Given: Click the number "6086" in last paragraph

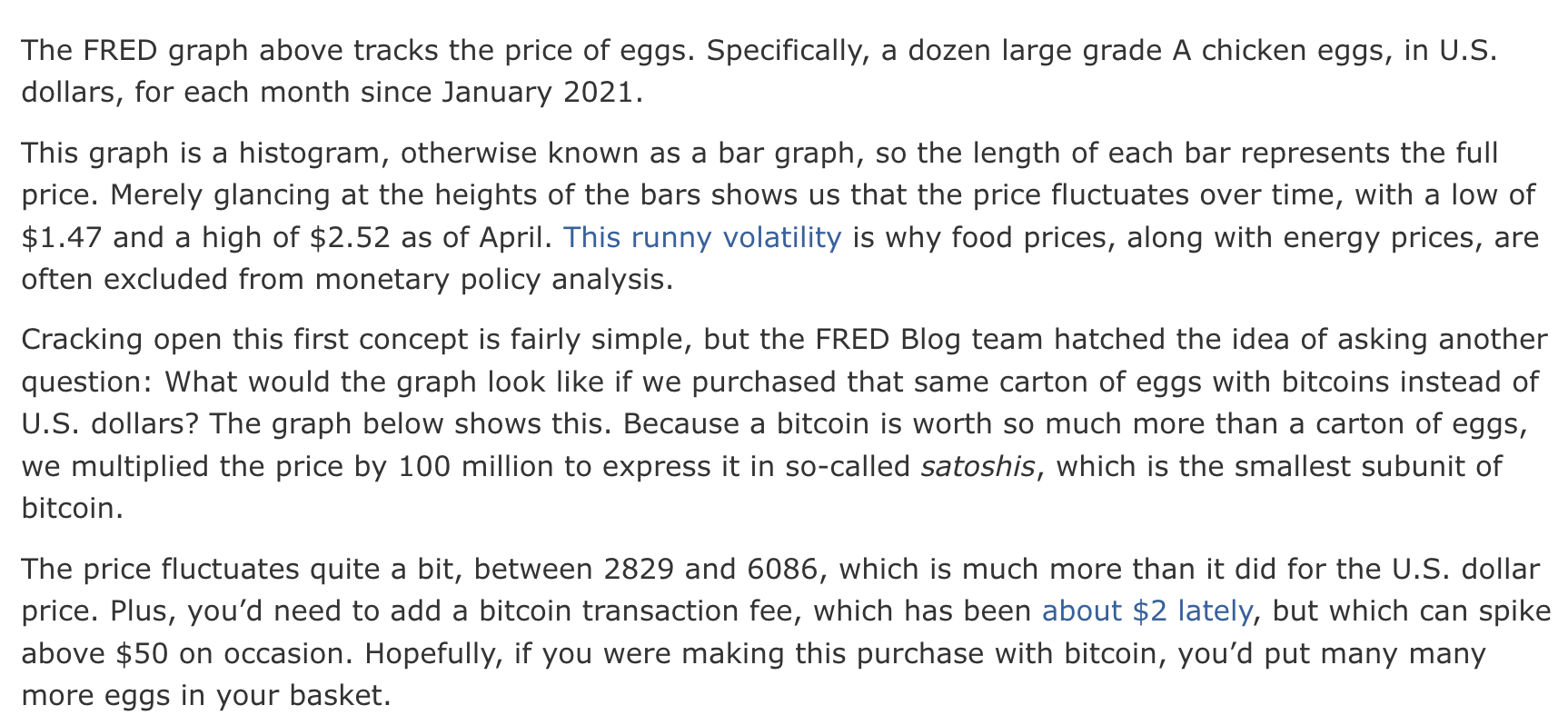Looking at the screenshot, I should coord(783,569).
